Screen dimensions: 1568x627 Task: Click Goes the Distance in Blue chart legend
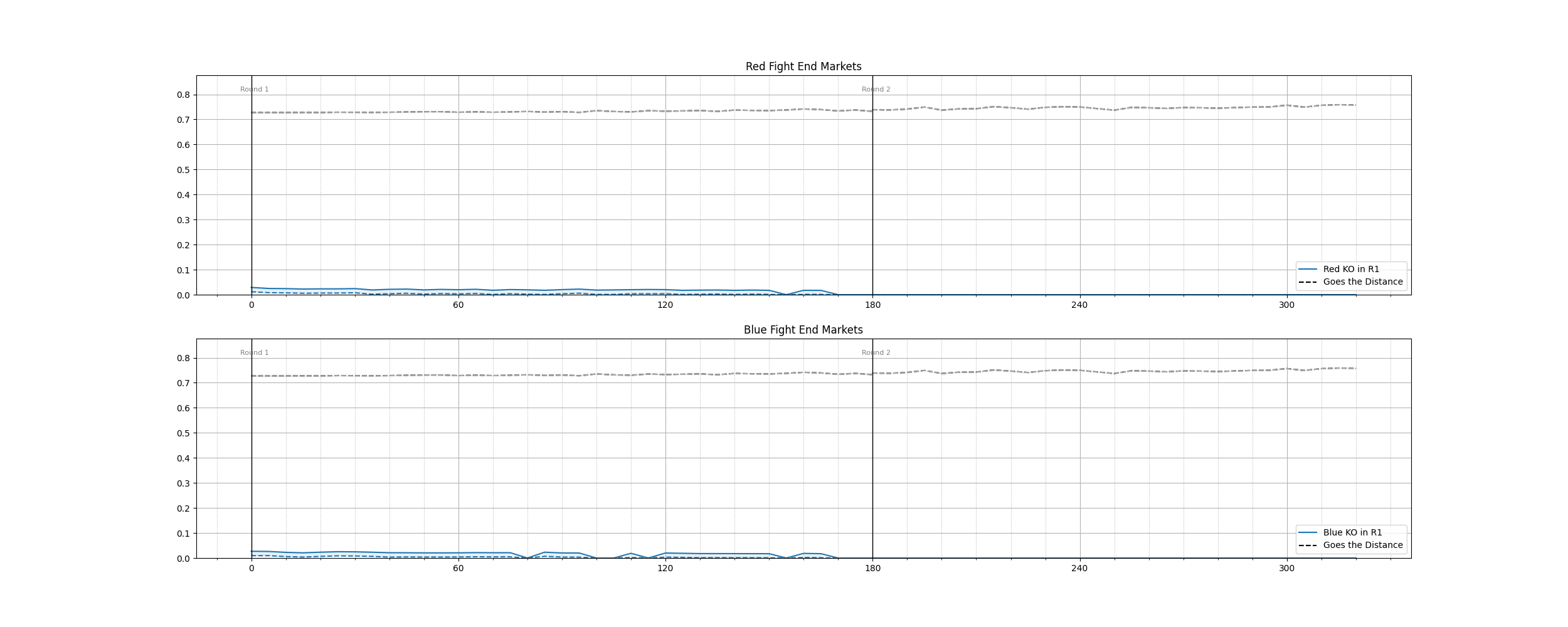point(1362,545)
